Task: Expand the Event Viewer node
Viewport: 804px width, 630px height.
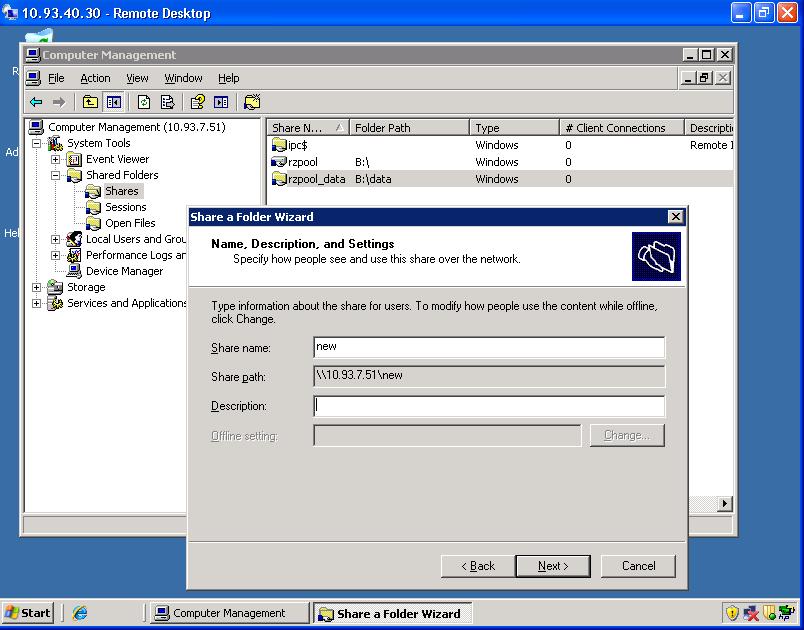Action: pos(56,159)
